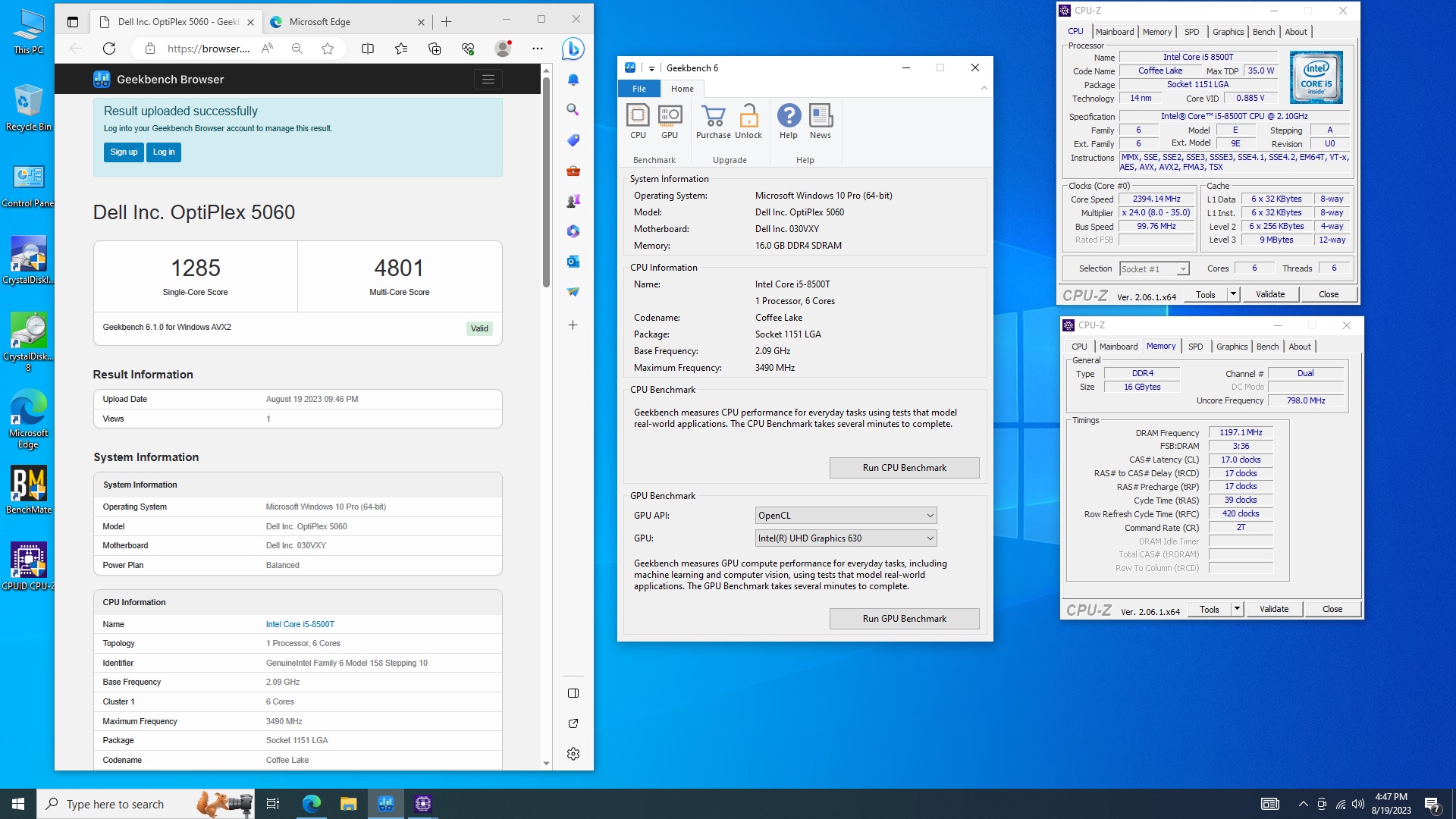
Task: Switch to SPD tab in upper CPU-Z
Action: pos(1192,32)
